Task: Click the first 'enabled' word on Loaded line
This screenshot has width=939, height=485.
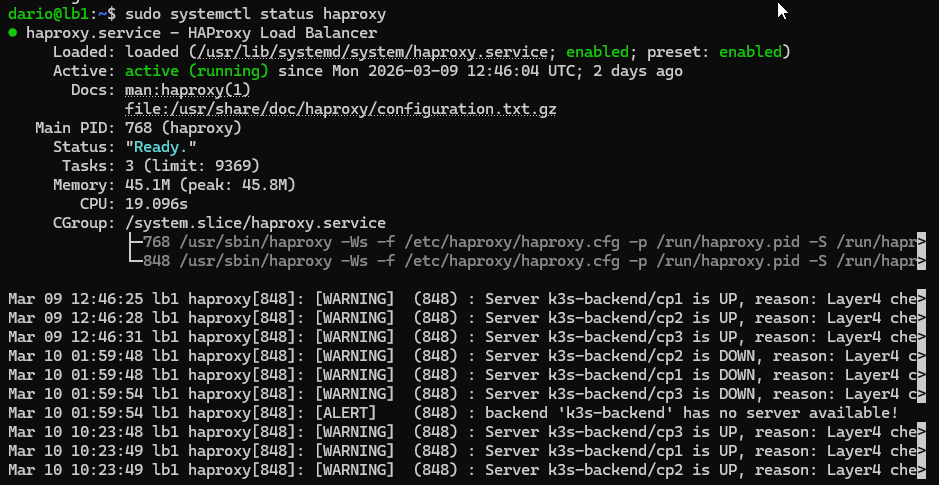Action: tap(597, 52)
